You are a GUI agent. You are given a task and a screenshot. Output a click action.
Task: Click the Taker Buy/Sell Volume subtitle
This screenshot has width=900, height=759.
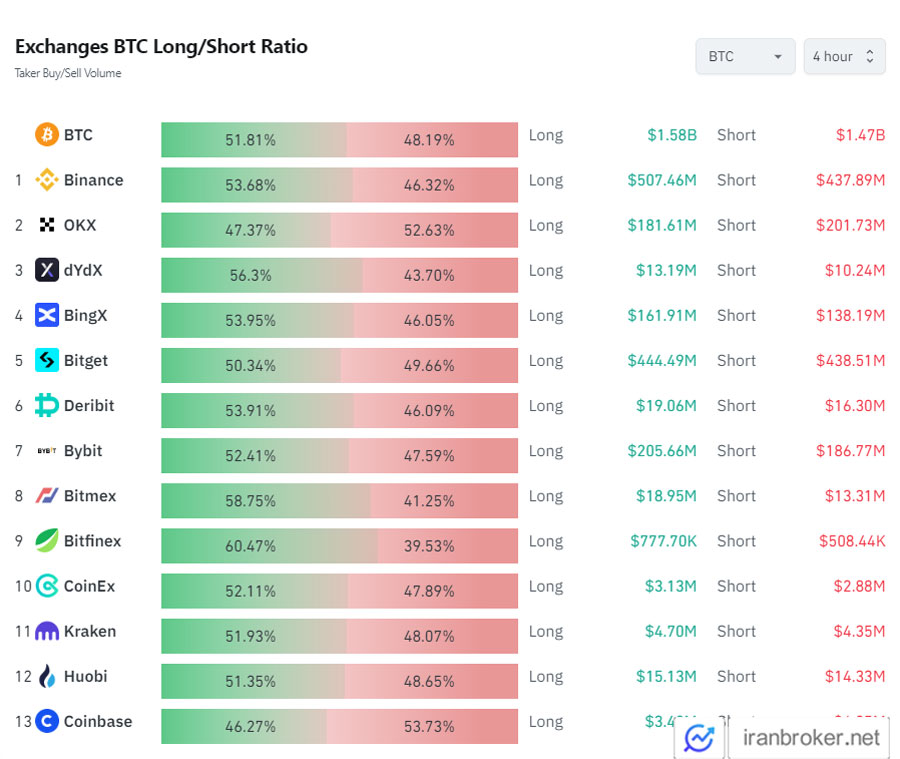coord(68,73)
